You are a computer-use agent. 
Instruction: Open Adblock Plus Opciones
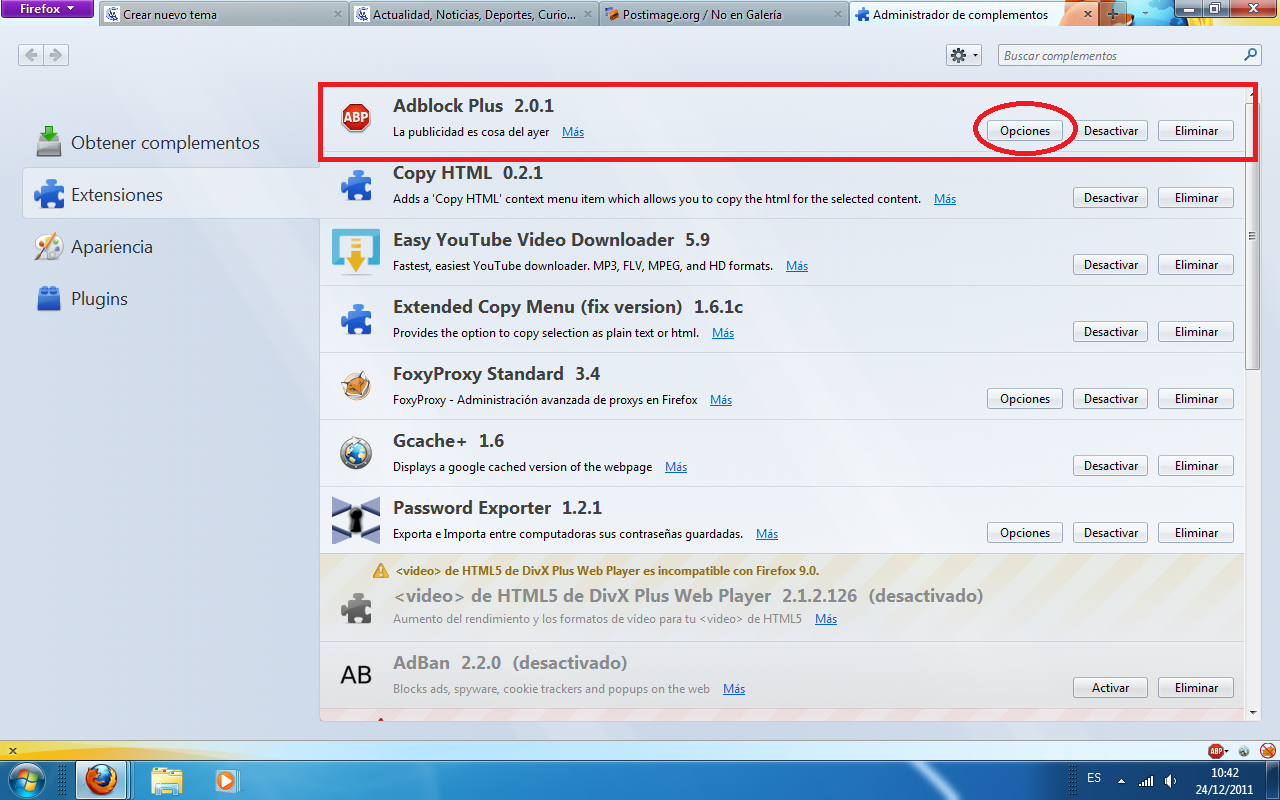pyautogui.click(x=1025, y=131)
